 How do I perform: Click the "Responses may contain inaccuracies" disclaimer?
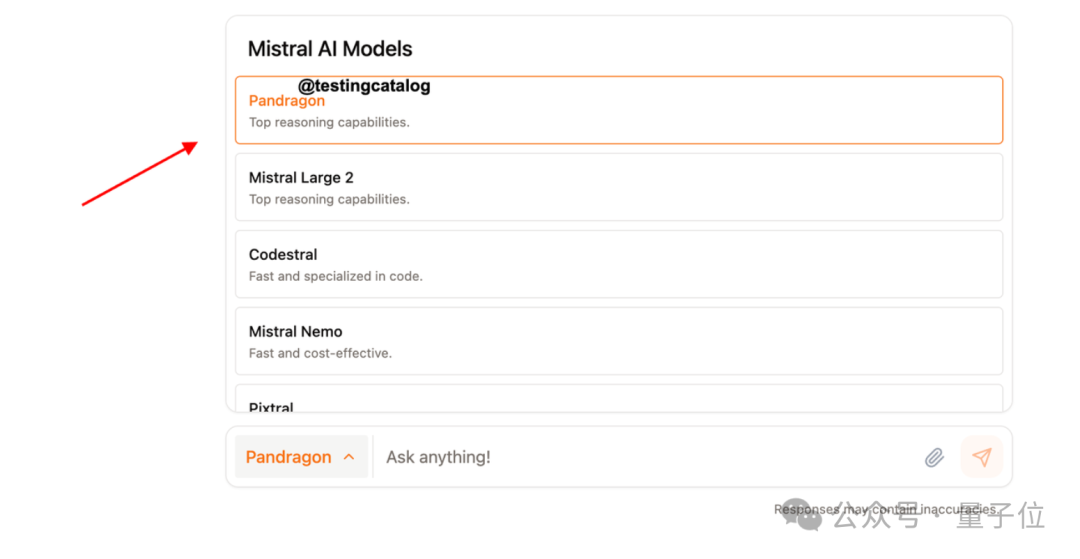tap(884, 510)
